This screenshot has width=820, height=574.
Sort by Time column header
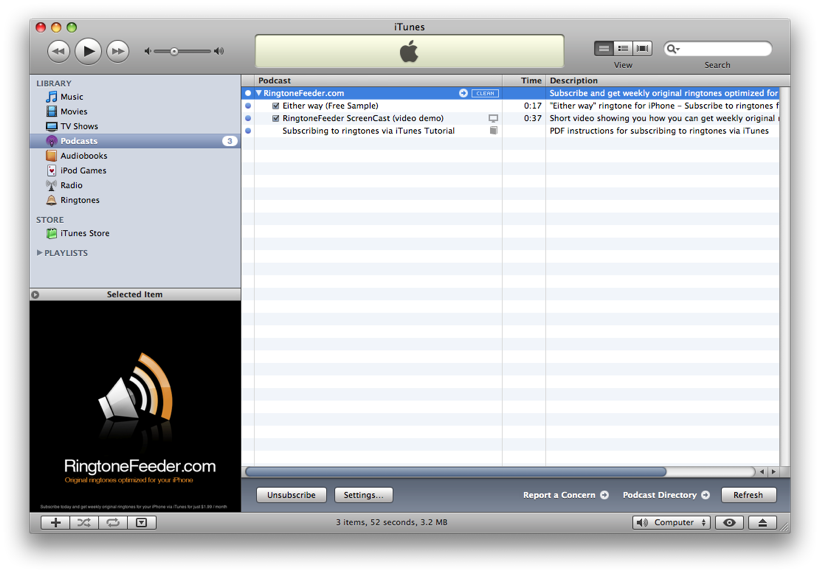(x=524, y=81)
